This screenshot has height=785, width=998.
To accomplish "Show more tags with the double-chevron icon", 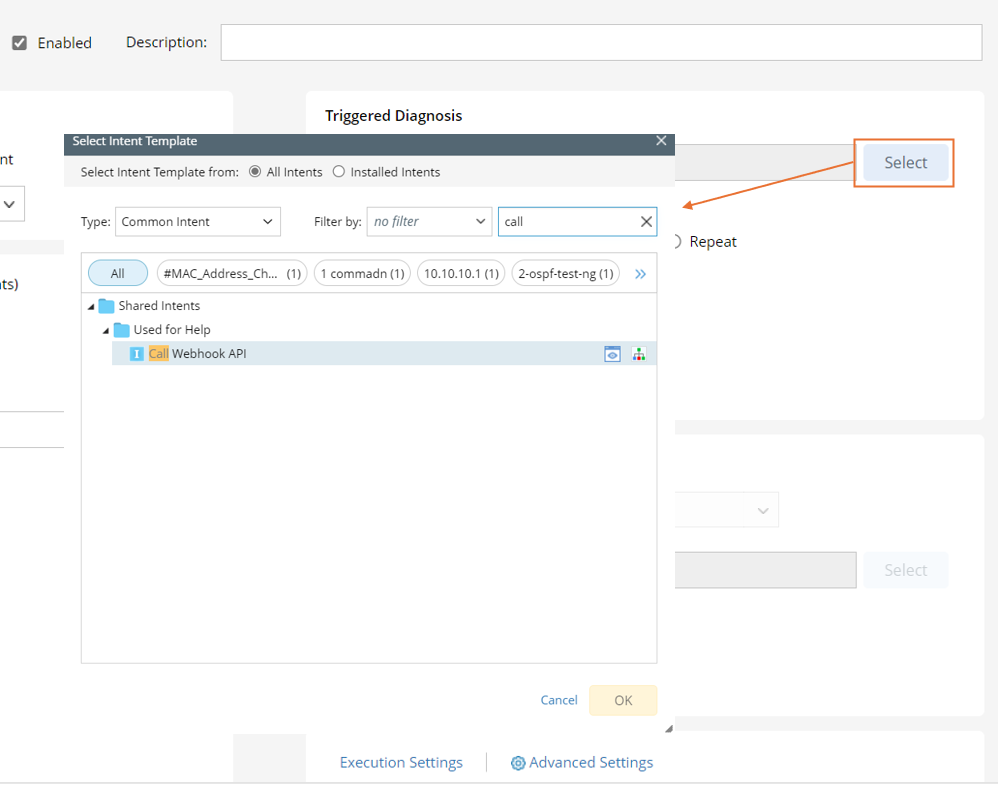I will [640, 273].
